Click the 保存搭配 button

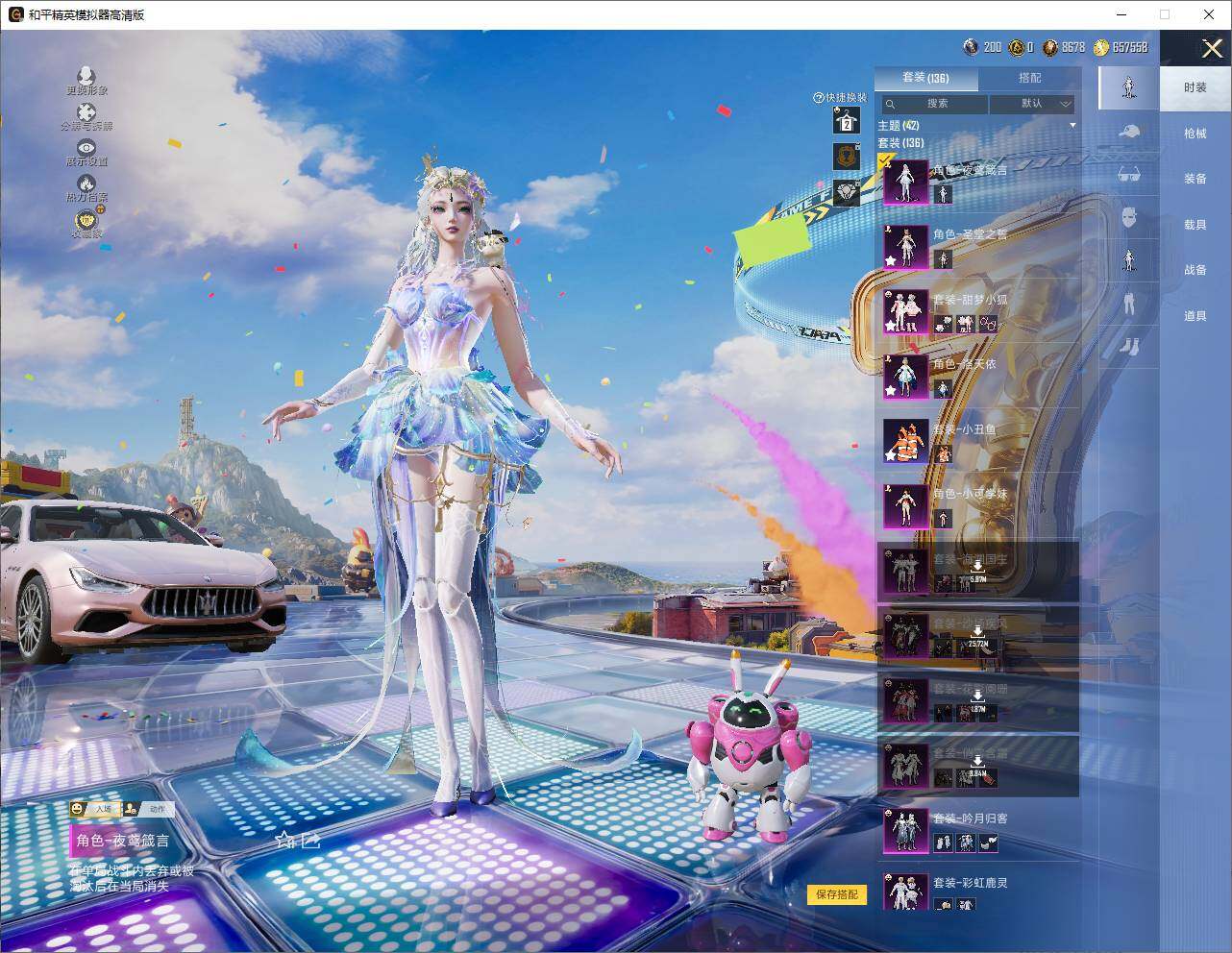pos(837,894)
